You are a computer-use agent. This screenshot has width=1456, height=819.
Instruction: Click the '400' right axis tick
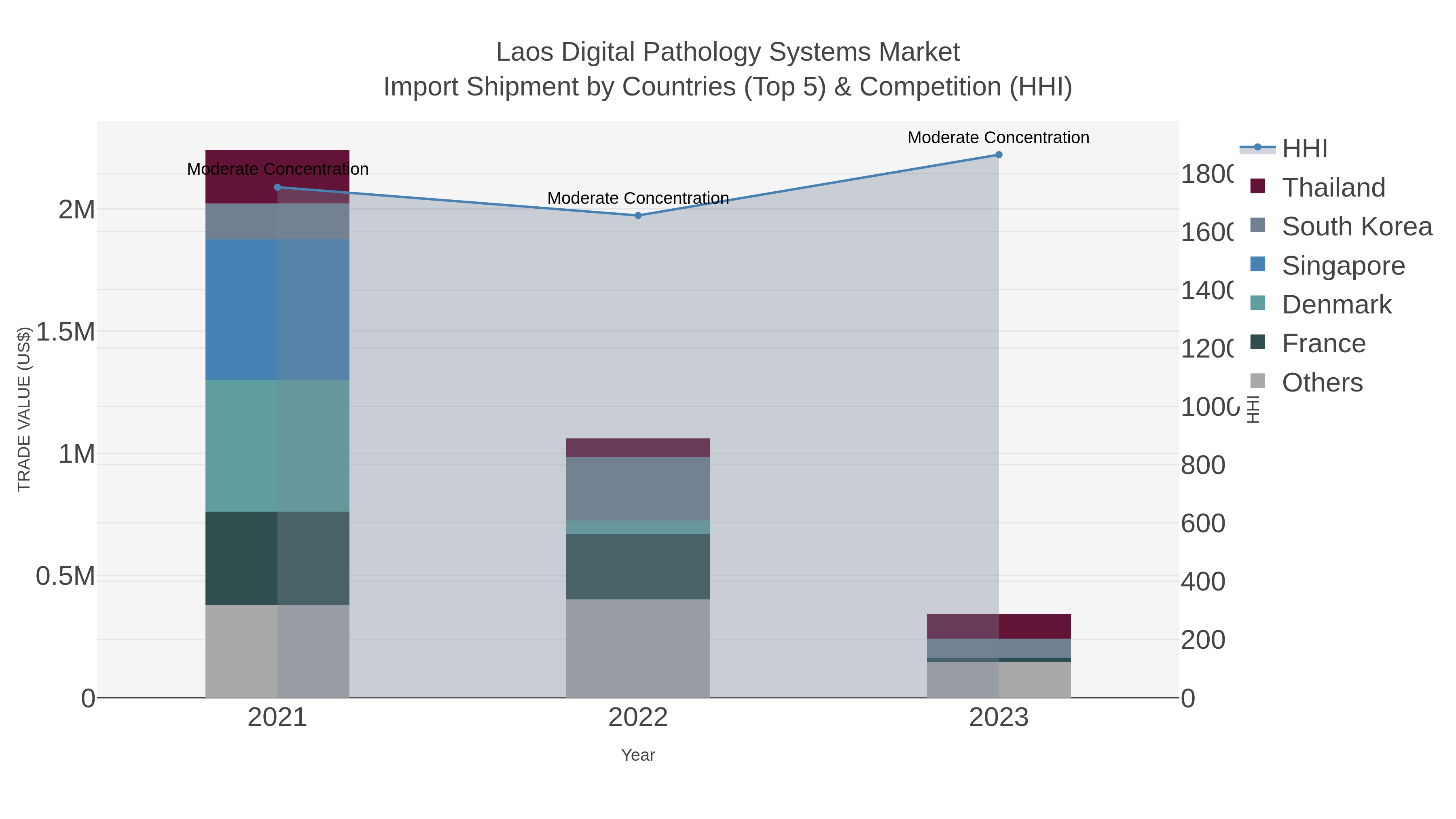click(1203, 582)
